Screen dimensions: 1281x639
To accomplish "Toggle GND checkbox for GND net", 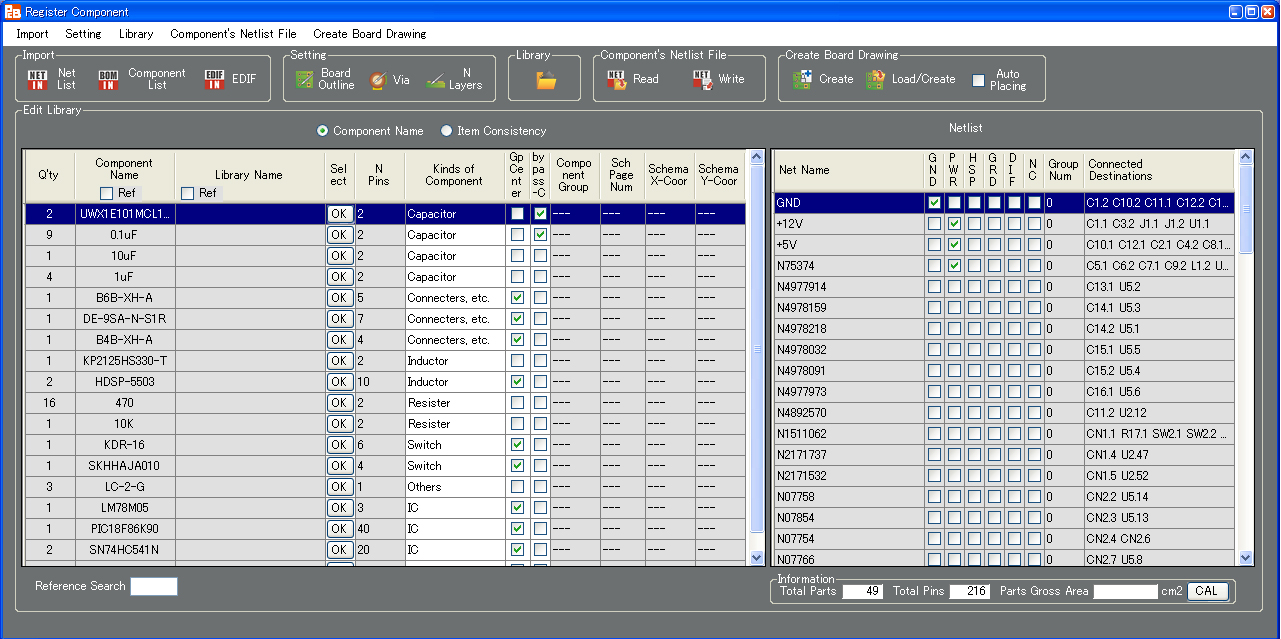I will click(x=934, y=203).
